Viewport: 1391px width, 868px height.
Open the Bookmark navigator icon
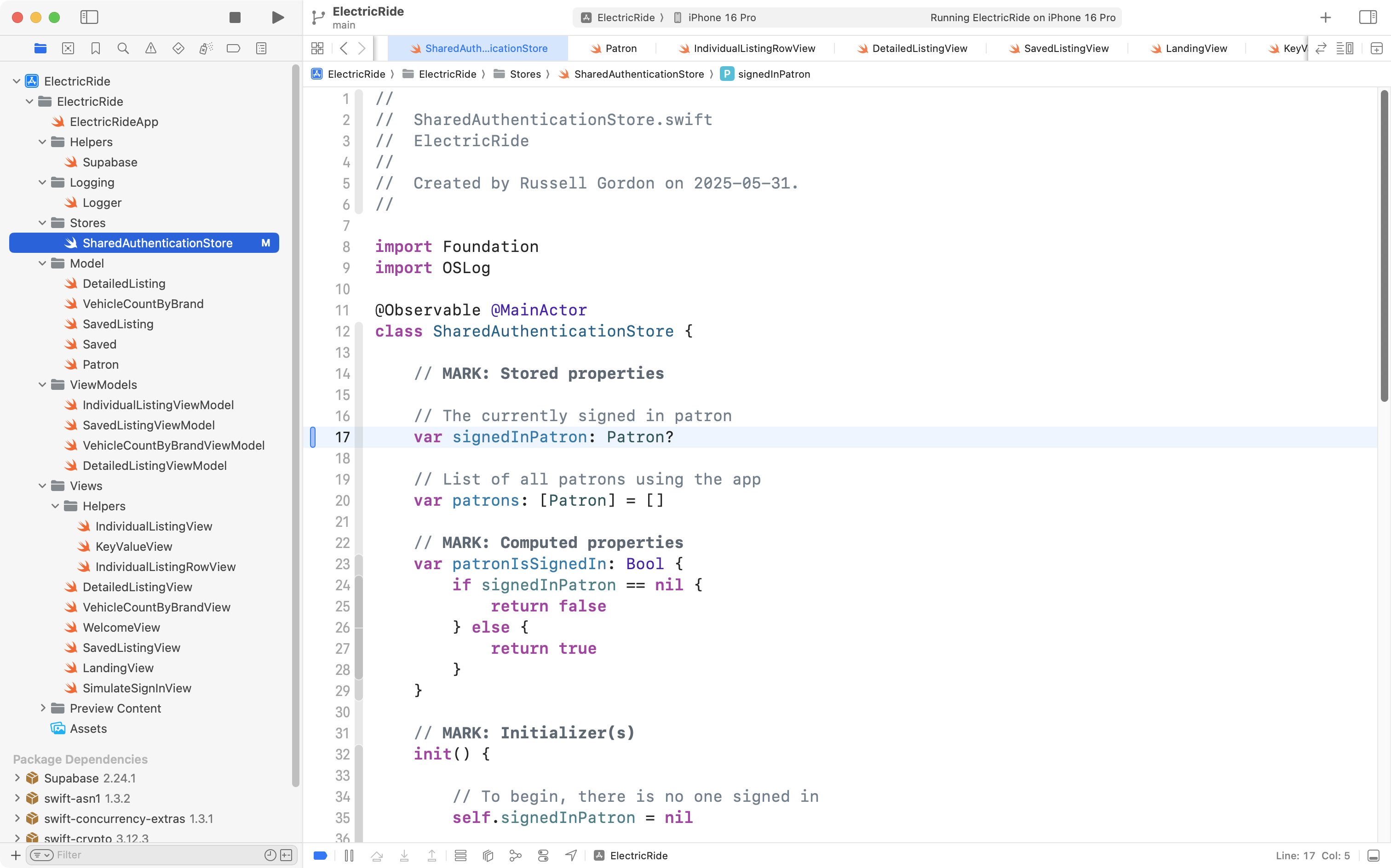(95, 48)
